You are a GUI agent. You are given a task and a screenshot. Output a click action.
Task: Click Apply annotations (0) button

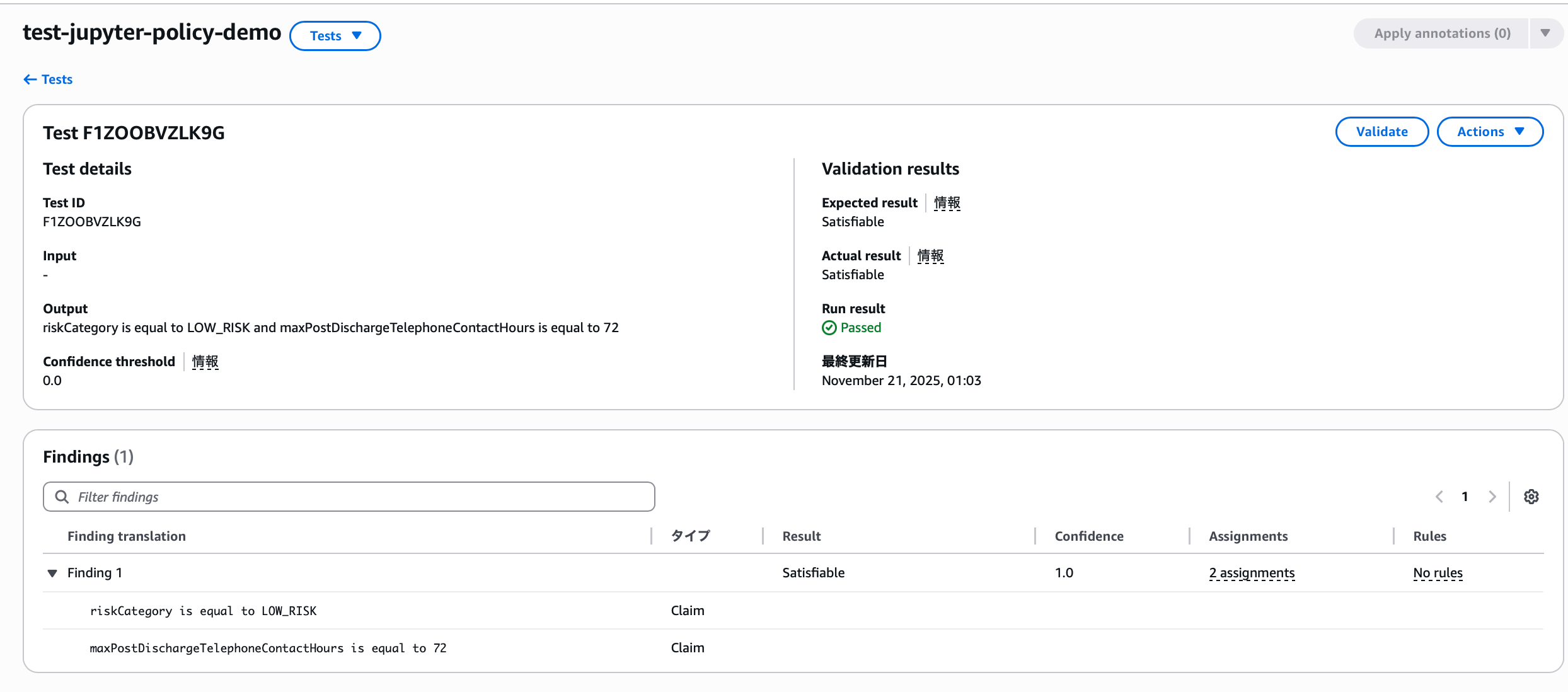[x=1442, y=33]
